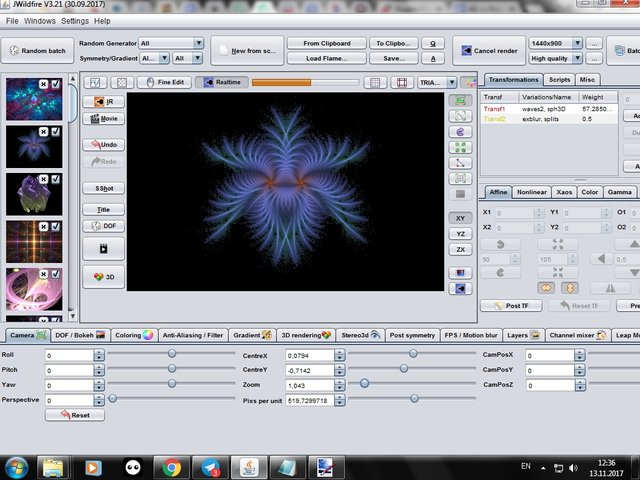Image resolution: width=640 pixels, height=480 pixels.
Task: Toggle the XY editing plane button
Action: [460, 217]
